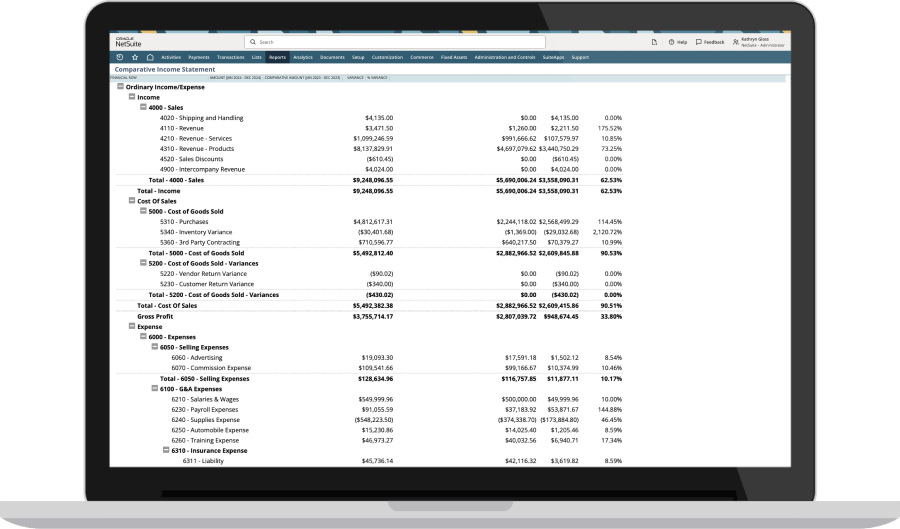Go to the Home house icon
This screenshot has height=529, width=900.
150,57
